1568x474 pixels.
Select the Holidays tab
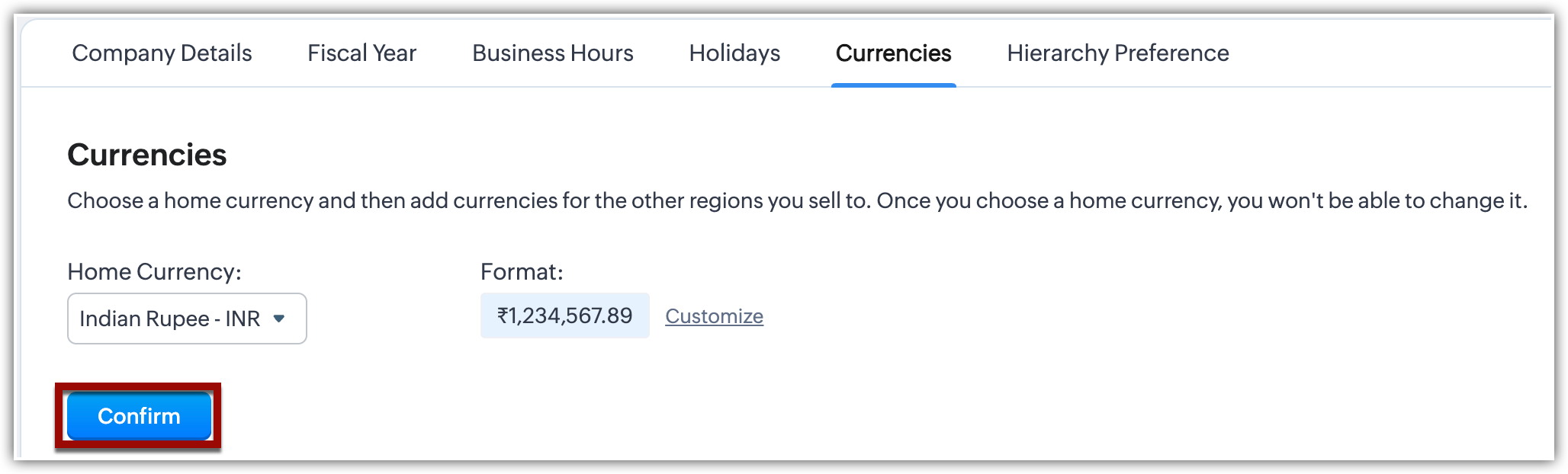pos(734,53)
